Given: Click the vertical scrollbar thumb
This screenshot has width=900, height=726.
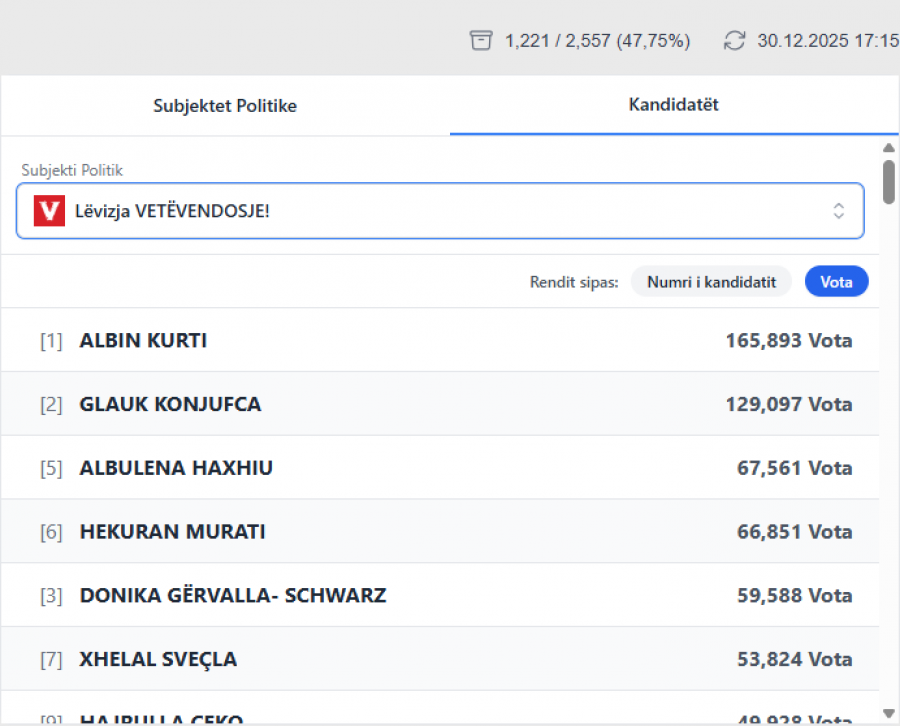Looking at the screenshot, I should click(889, 182).
